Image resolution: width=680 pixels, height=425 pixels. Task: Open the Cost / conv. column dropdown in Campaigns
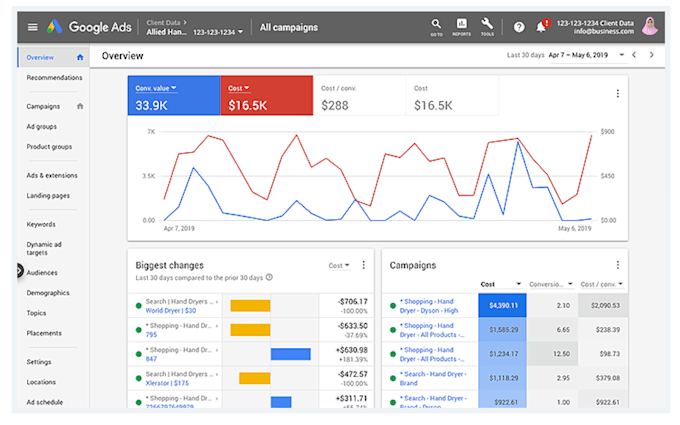click(602, 284)
